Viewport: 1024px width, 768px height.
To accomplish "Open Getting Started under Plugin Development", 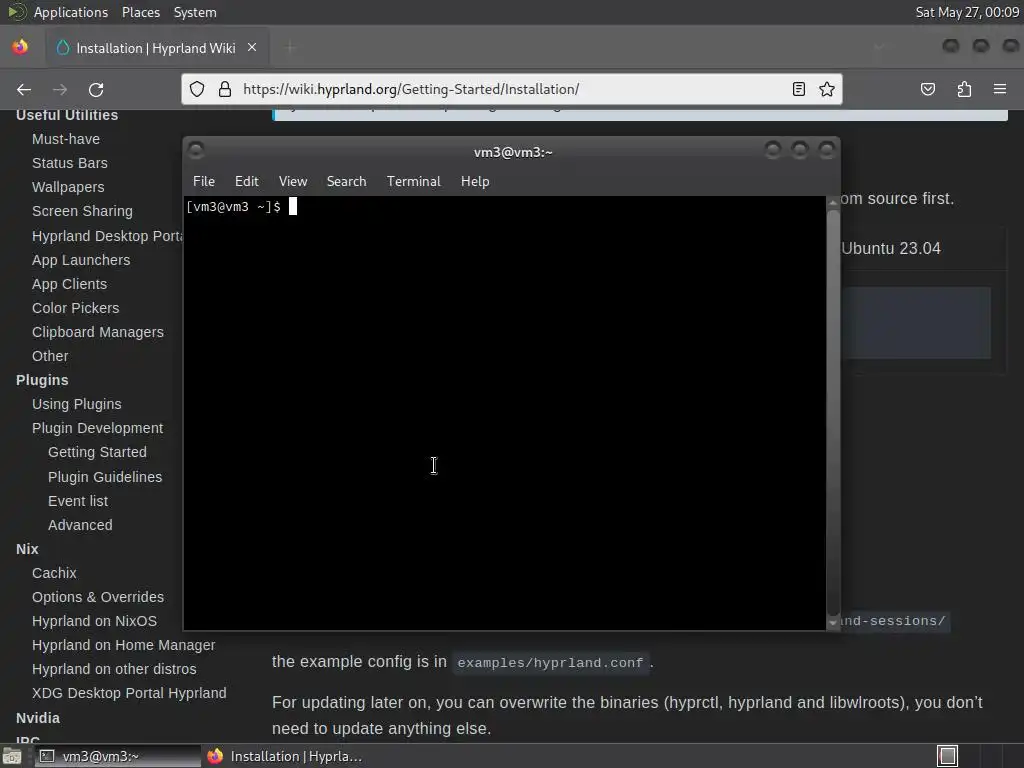I will point(97,452).
